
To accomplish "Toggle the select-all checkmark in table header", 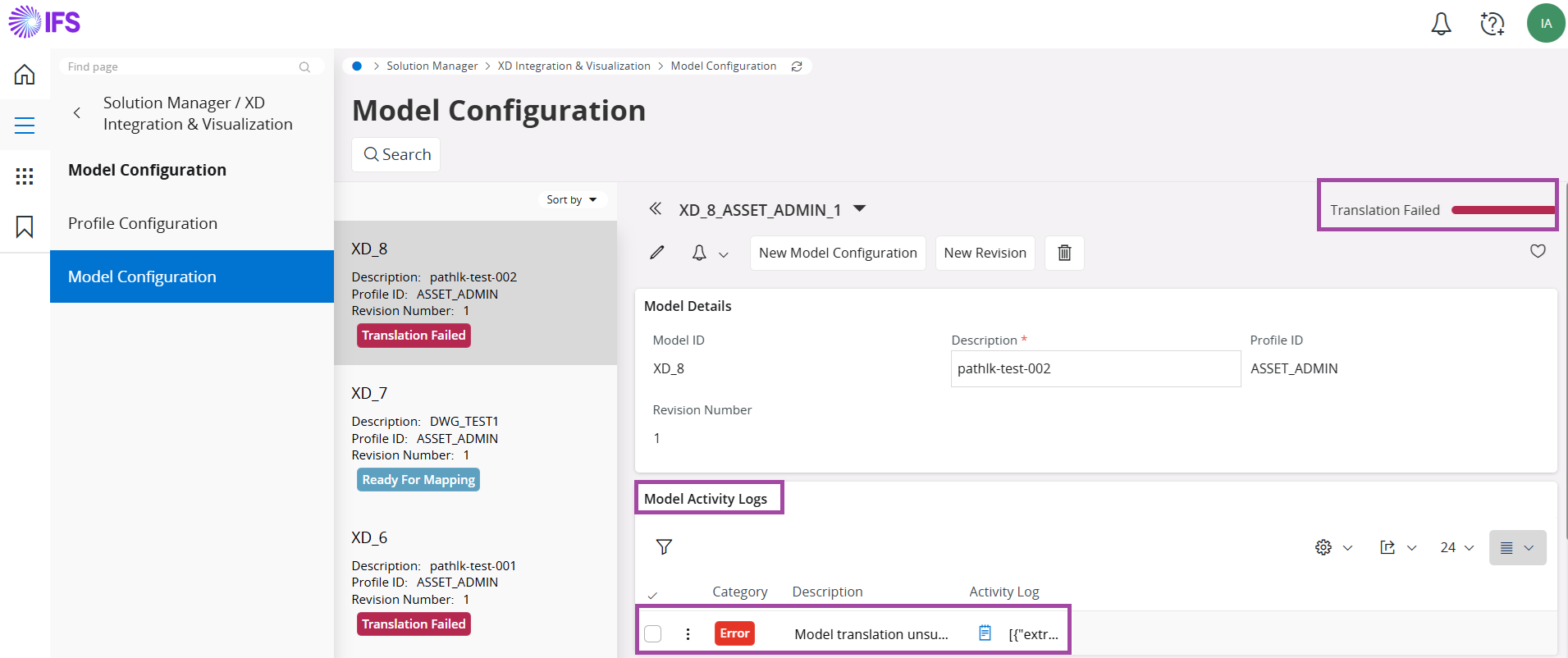I will point(652,595).
